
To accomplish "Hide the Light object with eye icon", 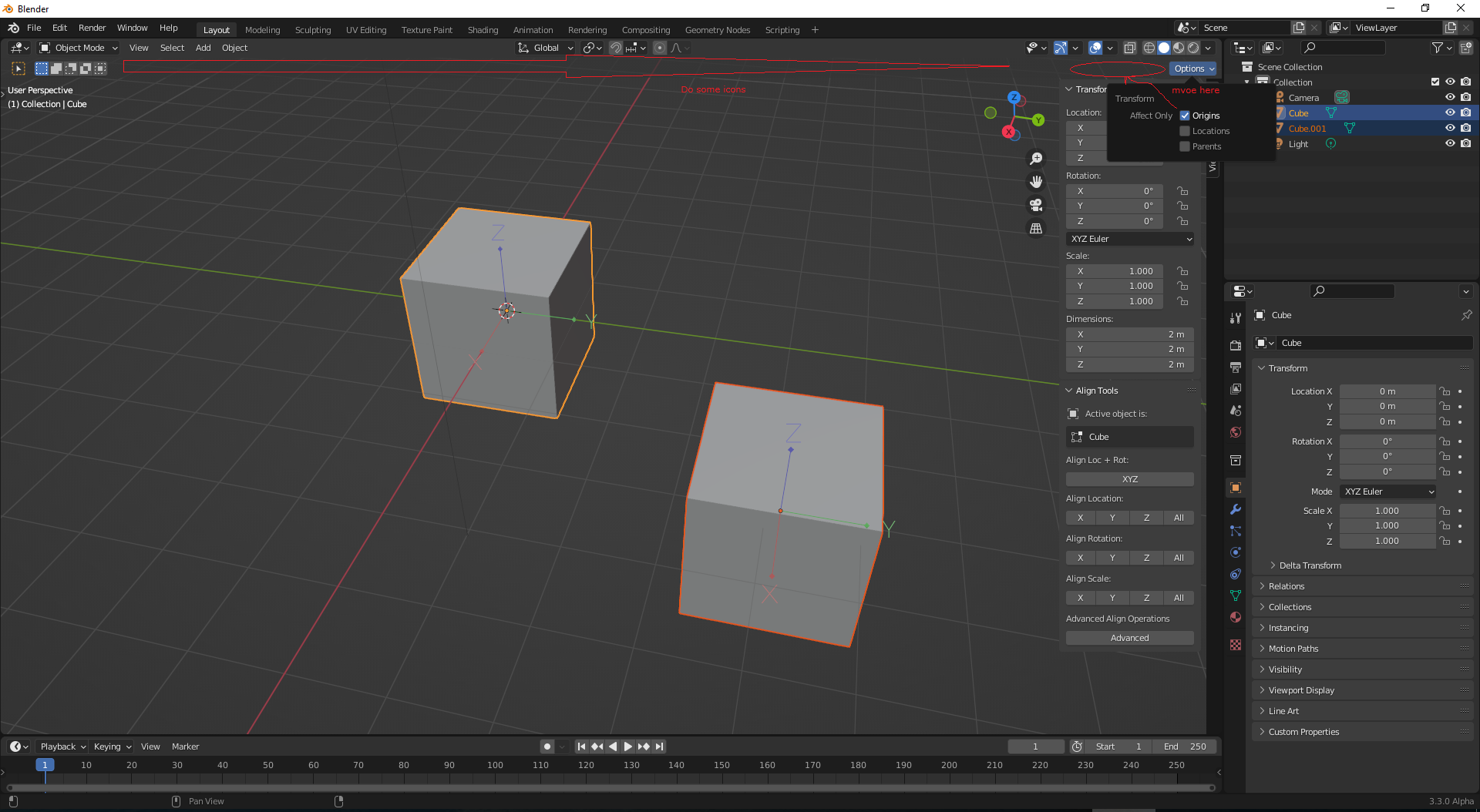I will (1450, 143).
